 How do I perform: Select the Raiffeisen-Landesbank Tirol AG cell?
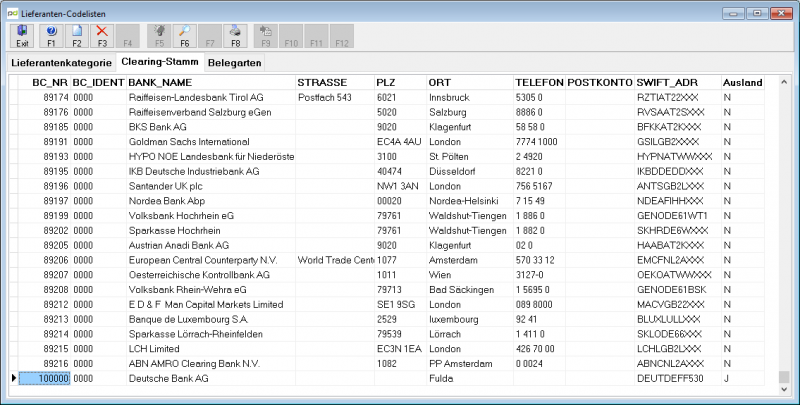[x=211, y=97]
